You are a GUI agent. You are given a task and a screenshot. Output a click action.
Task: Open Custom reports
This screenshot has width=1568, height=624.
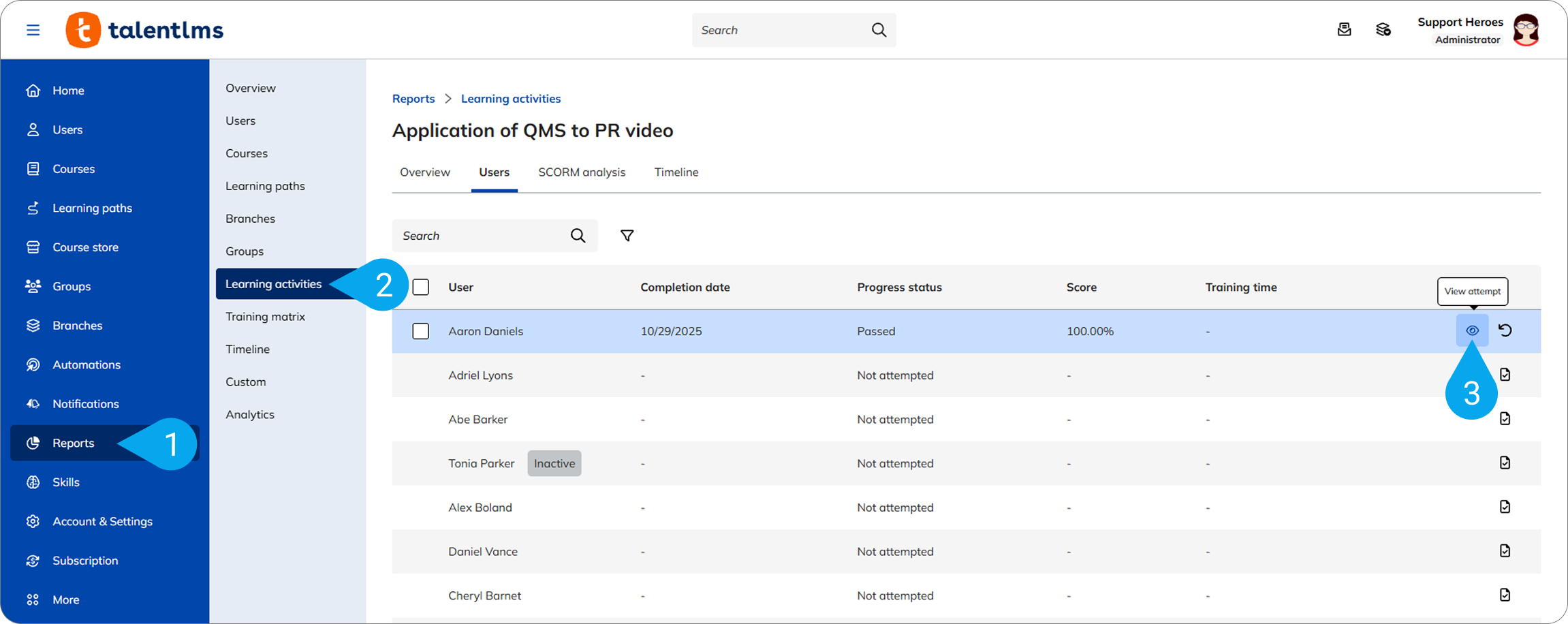pyautogui.click(x=246, y=382)
